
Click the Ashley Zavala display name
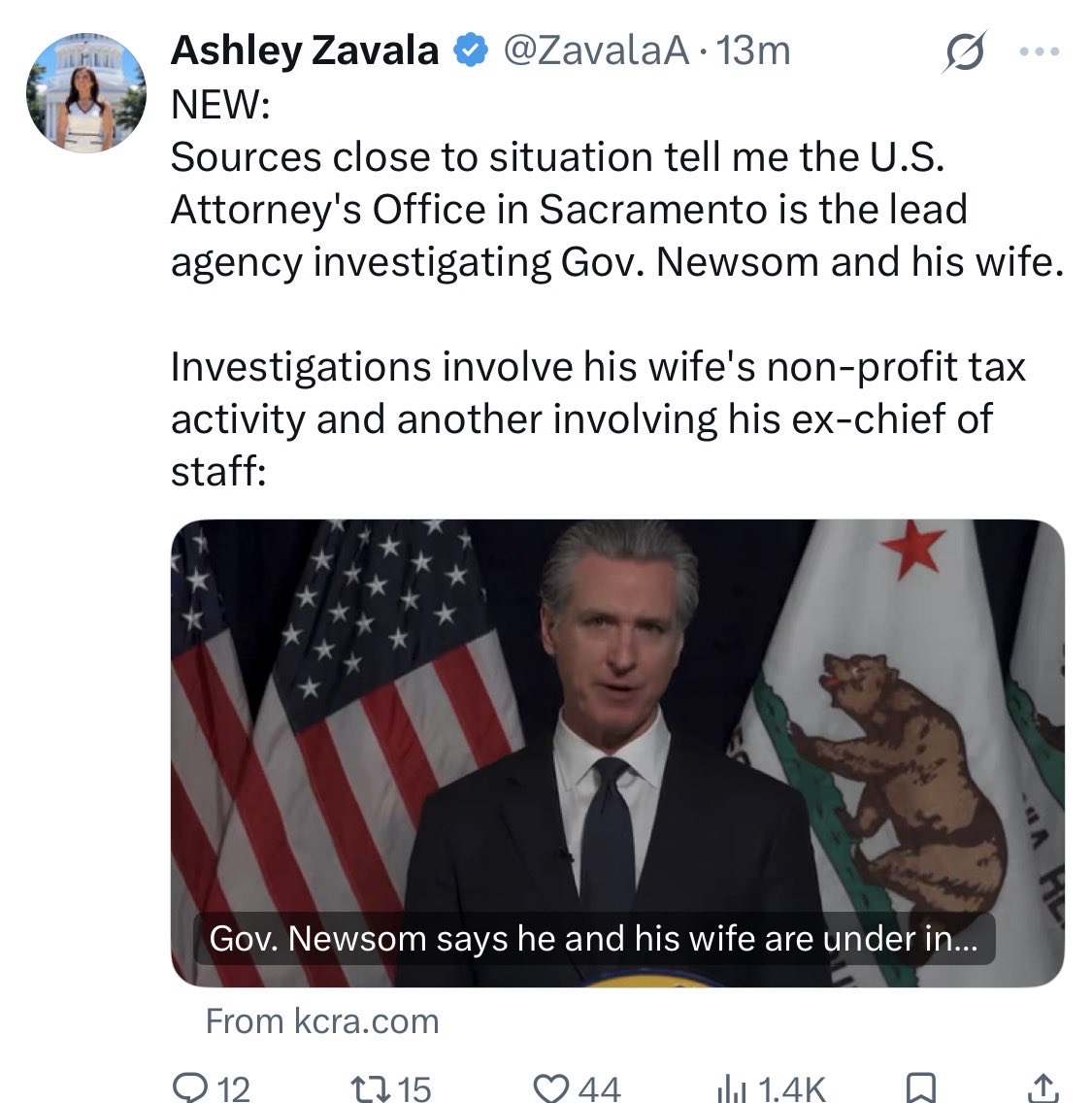(x=305, y=50)
